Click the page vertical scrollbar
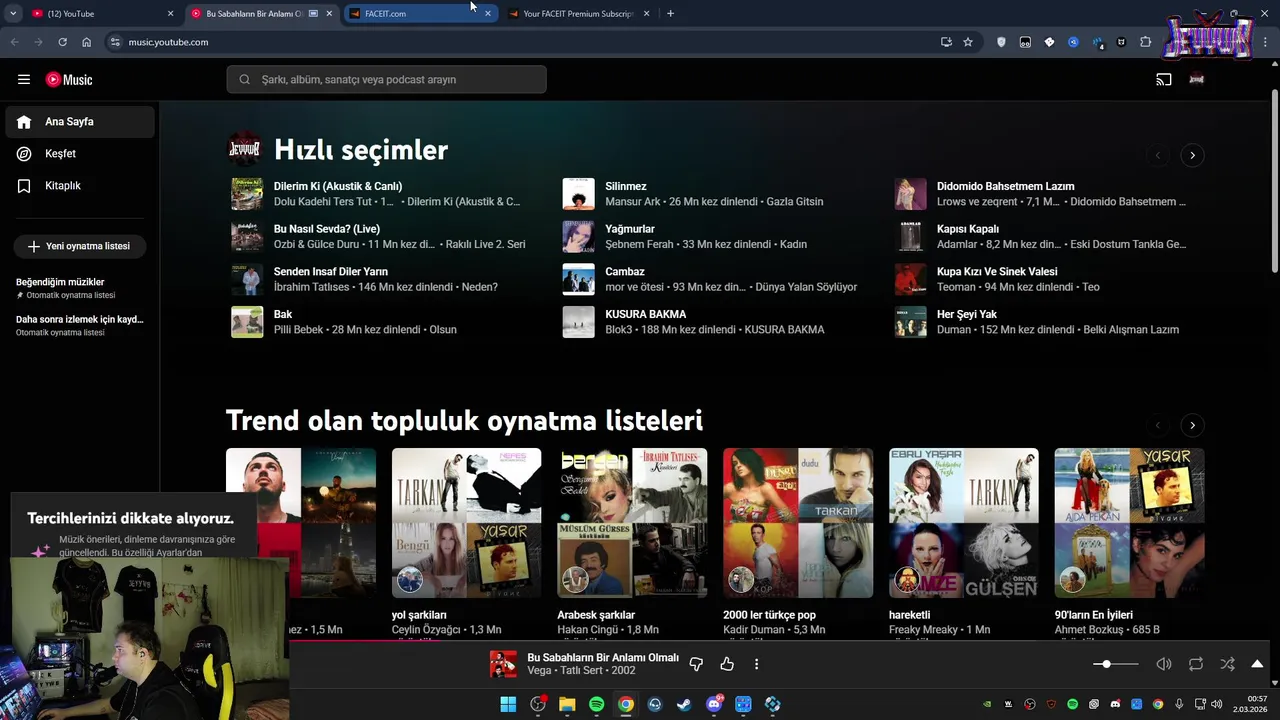The height and width of the screenshot is (720, 1280). pyautogui.click(x=1274, y=180)
